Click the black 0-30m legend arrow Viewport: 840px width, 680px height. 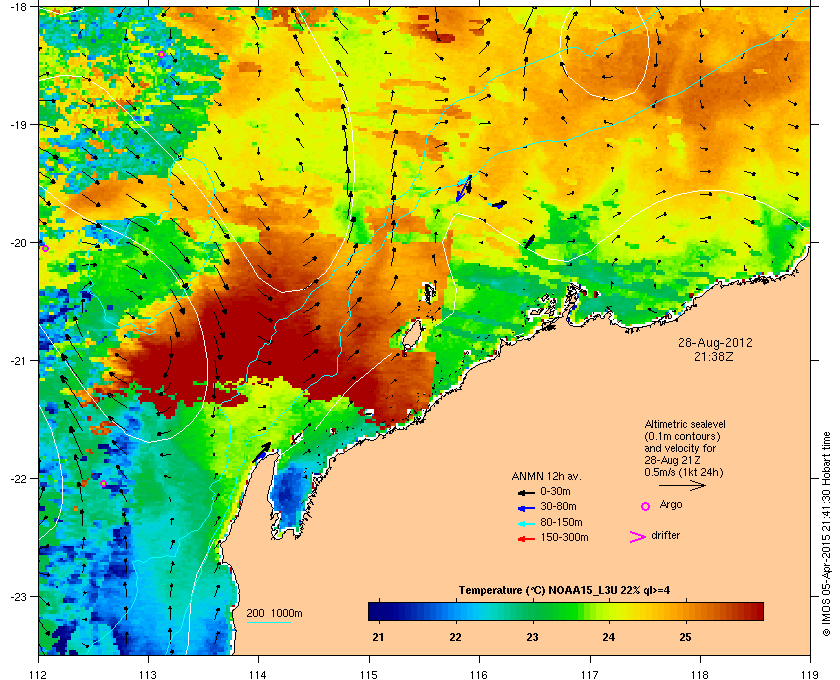tap(526, 492)
